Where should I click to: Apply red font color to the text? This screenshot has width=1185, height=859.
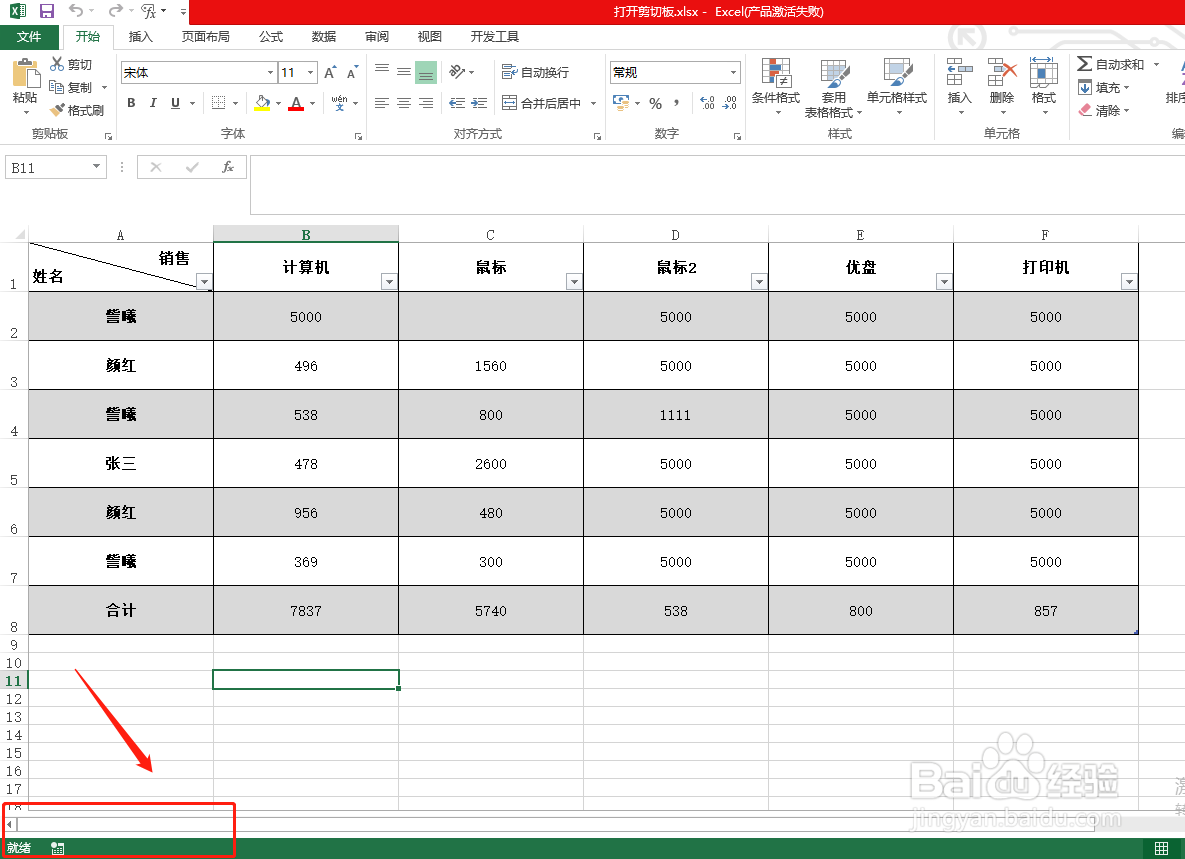pos(296,103)
